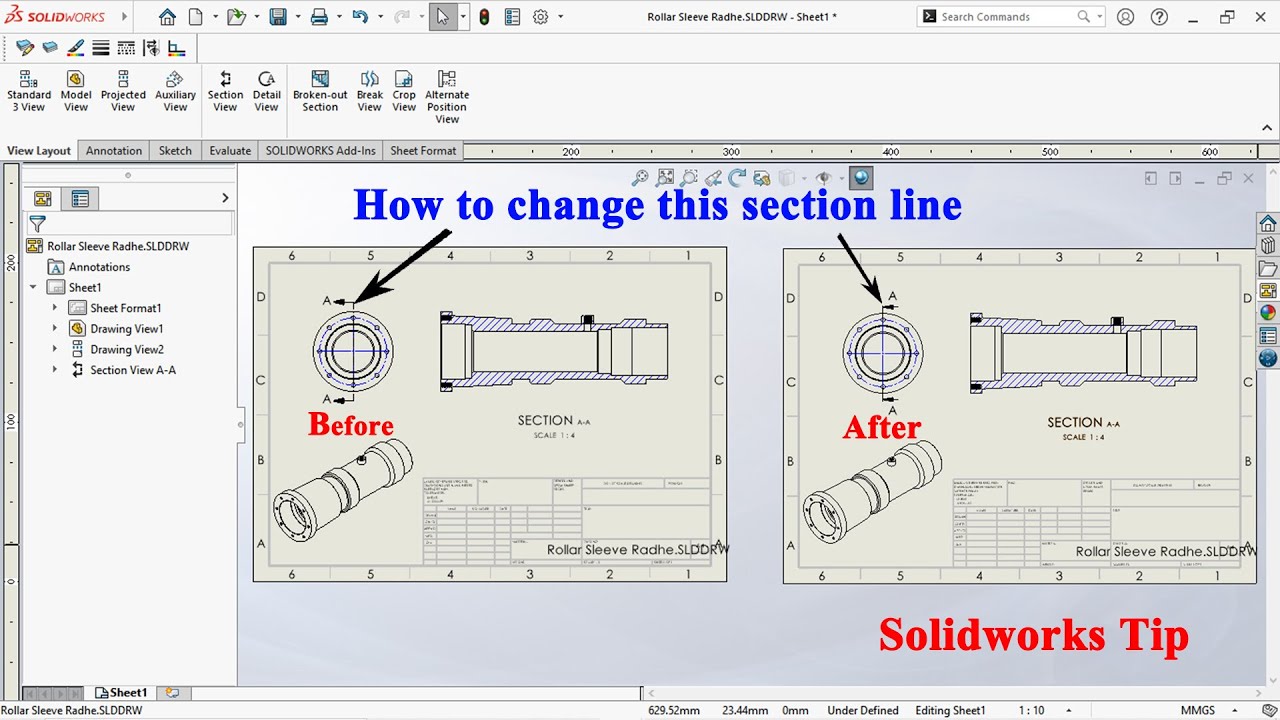
Task: Select the Sheet1 tab at bottom
Action: point(121,692)
